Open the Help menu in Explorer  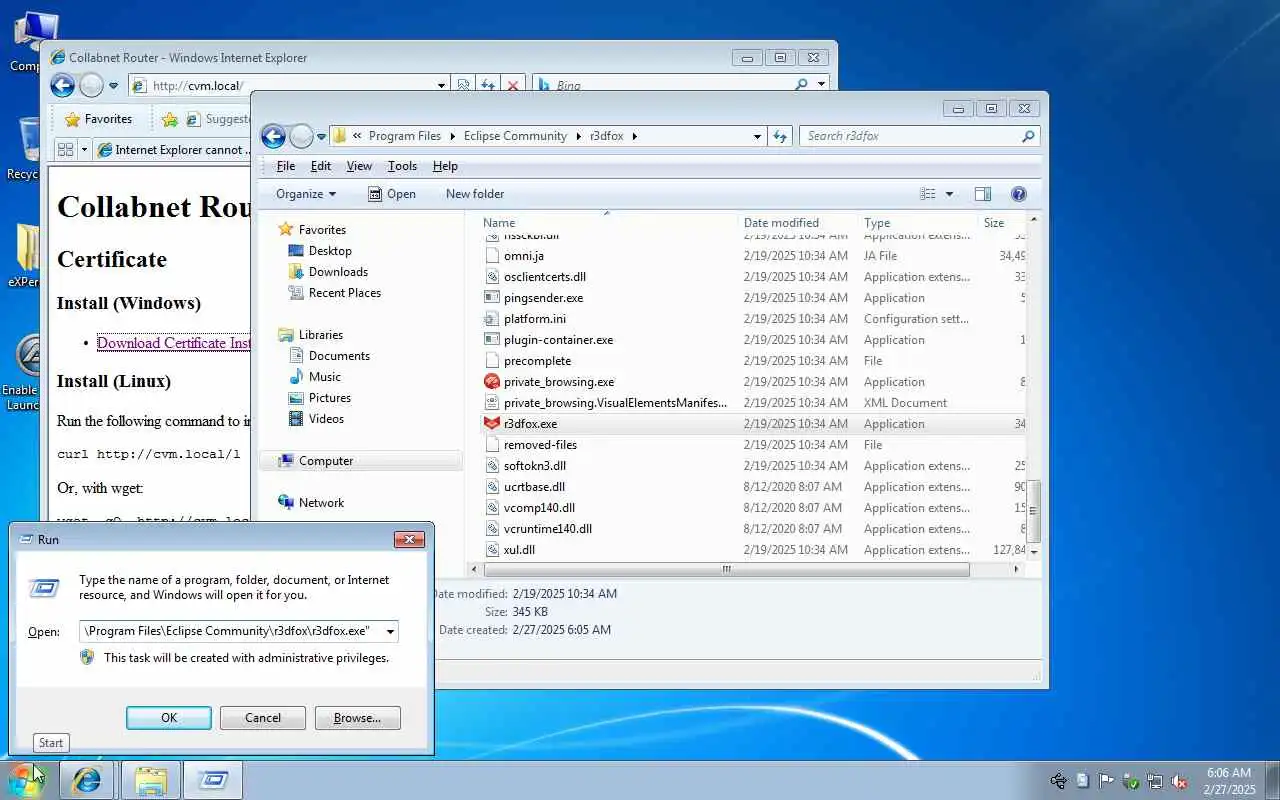click(x=445, y=166)
